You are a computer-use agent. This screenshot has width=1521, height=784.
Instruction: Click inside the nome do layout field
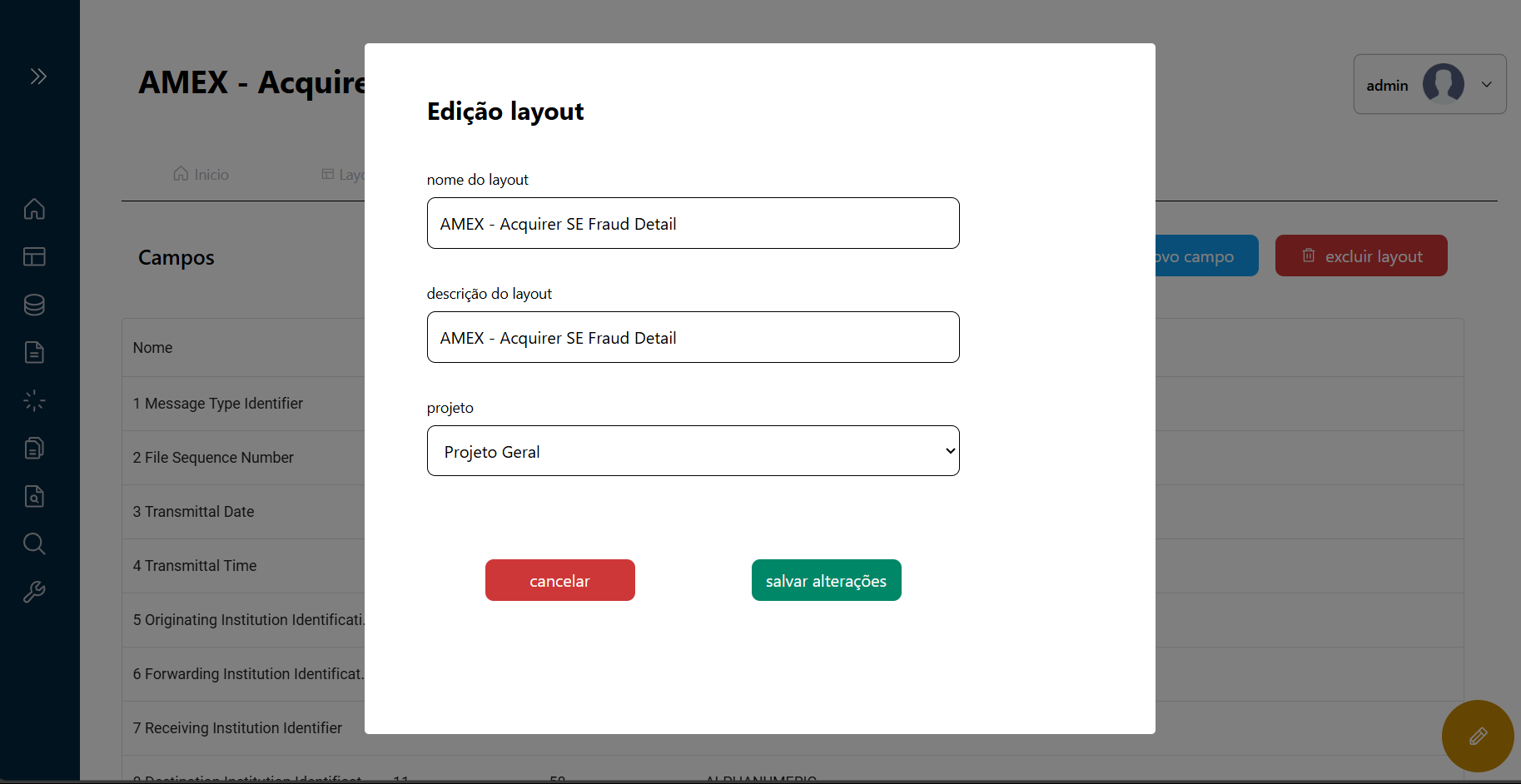[x=693, y=223]
